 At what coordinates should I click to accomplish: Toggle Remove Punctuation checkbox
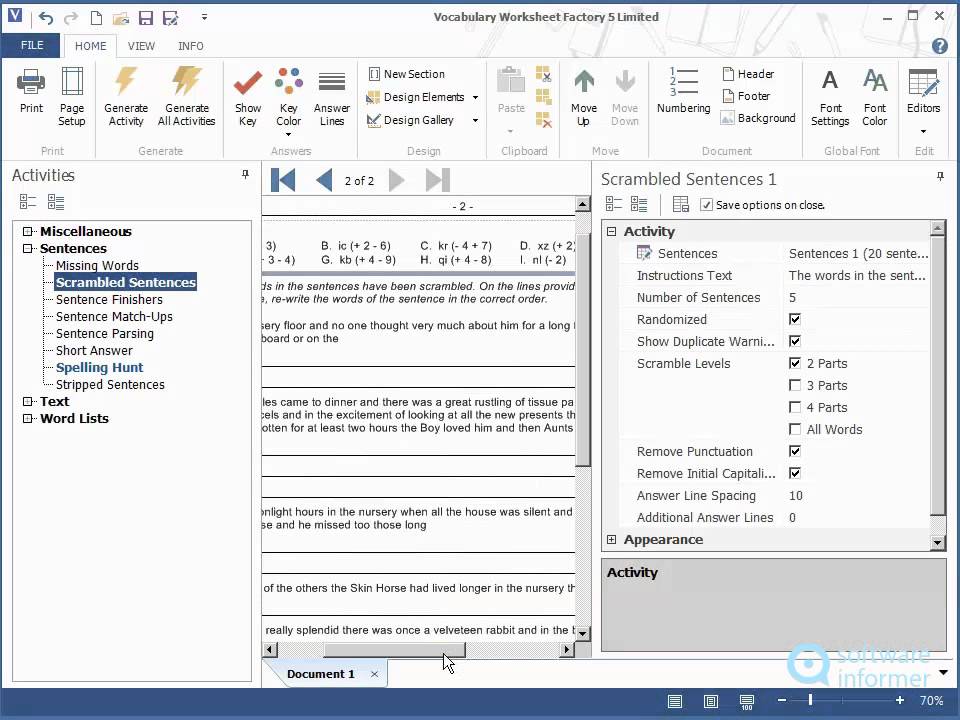(795, 451)
